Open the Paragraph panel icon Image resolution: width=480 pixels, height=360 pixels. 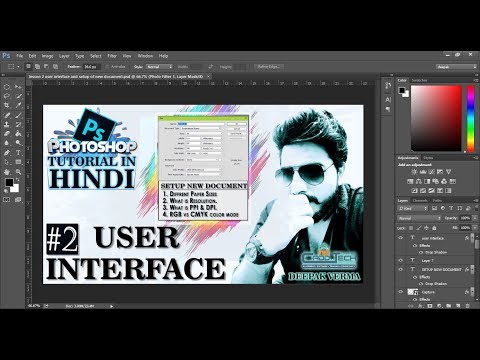[388, 109]
